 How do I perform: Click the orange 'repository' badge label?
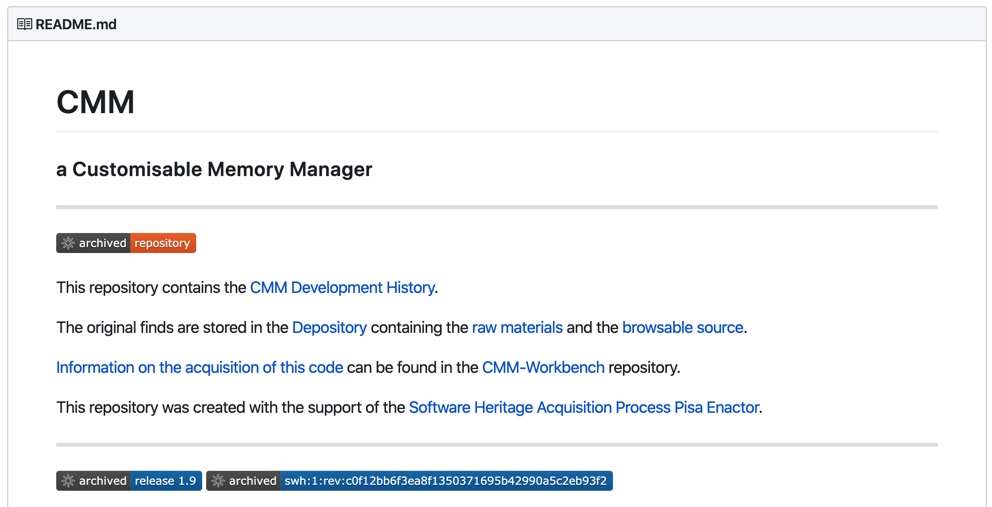click(x=162, y=243)
